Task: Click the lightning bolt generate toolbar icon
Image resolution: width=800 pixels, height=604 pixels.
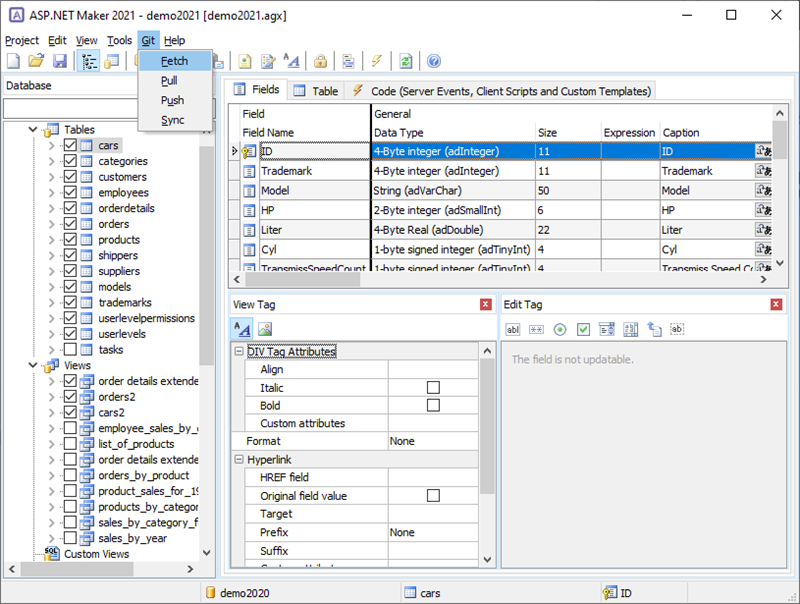Action: click(x=377, y=61)
